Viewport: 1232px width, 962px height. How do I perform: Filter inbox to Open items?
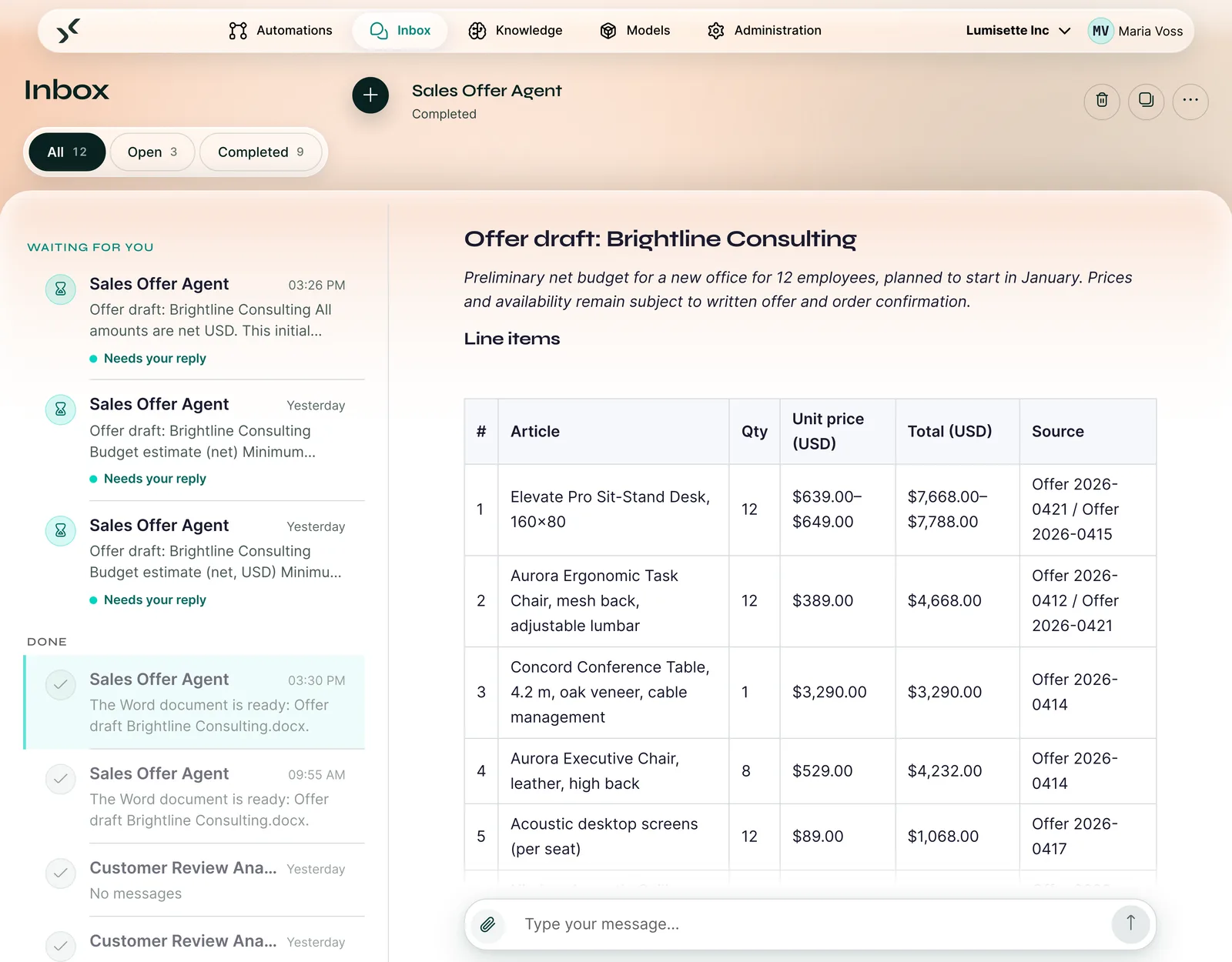pos(152,152)
